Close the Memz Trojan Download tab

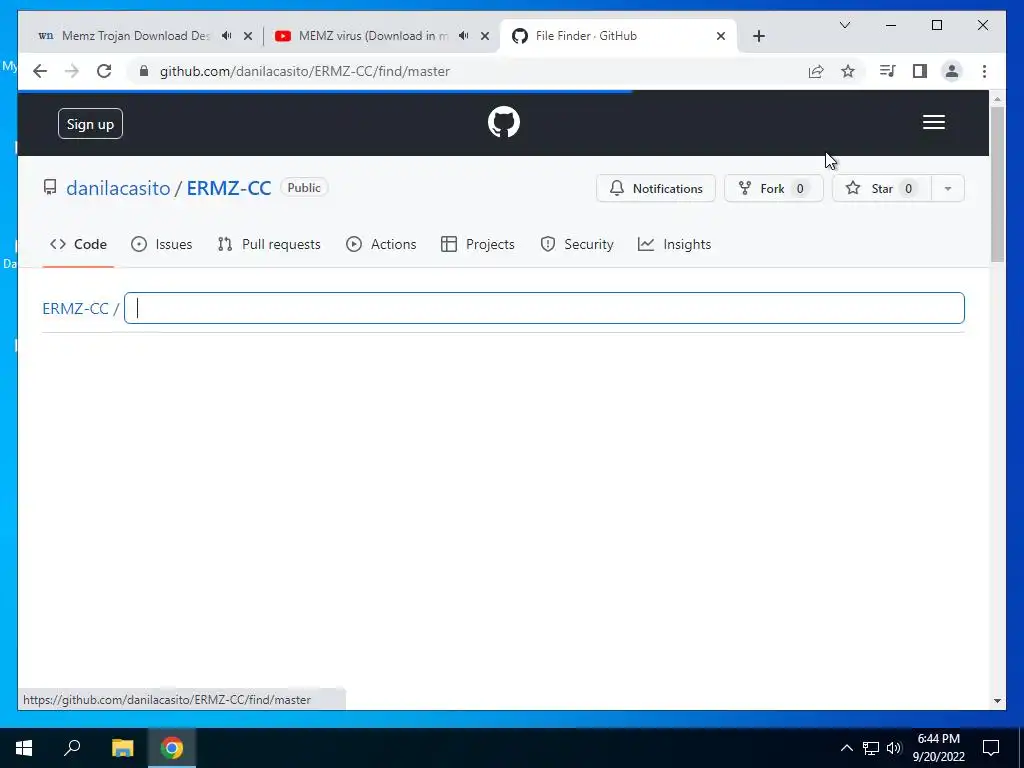point(248,36)
